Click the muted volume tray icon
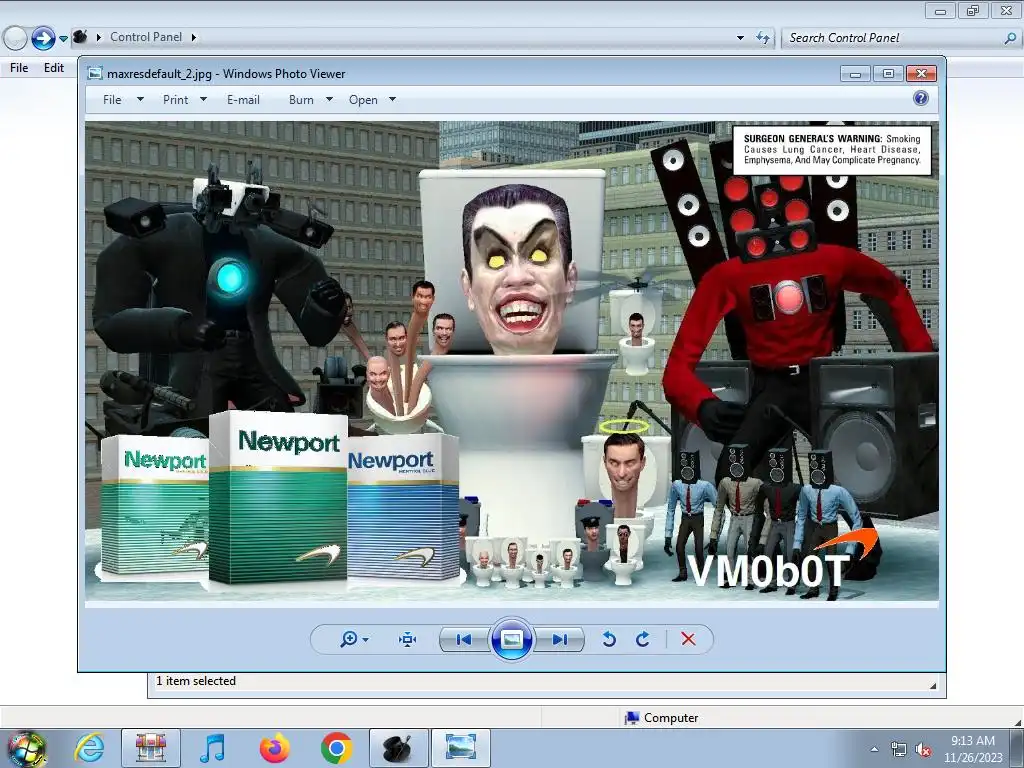The height and width of the screenshot is (768, 1024). coord(923,749)
